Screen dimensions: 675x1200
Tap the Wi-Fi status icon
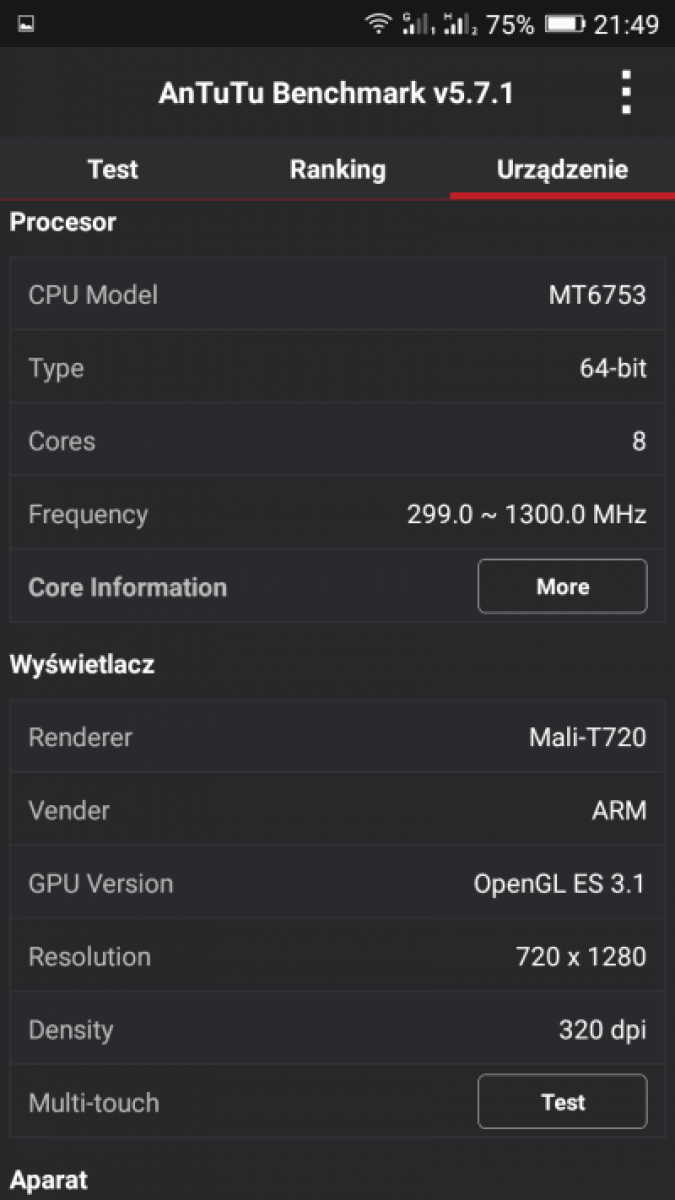coord(378,25)
